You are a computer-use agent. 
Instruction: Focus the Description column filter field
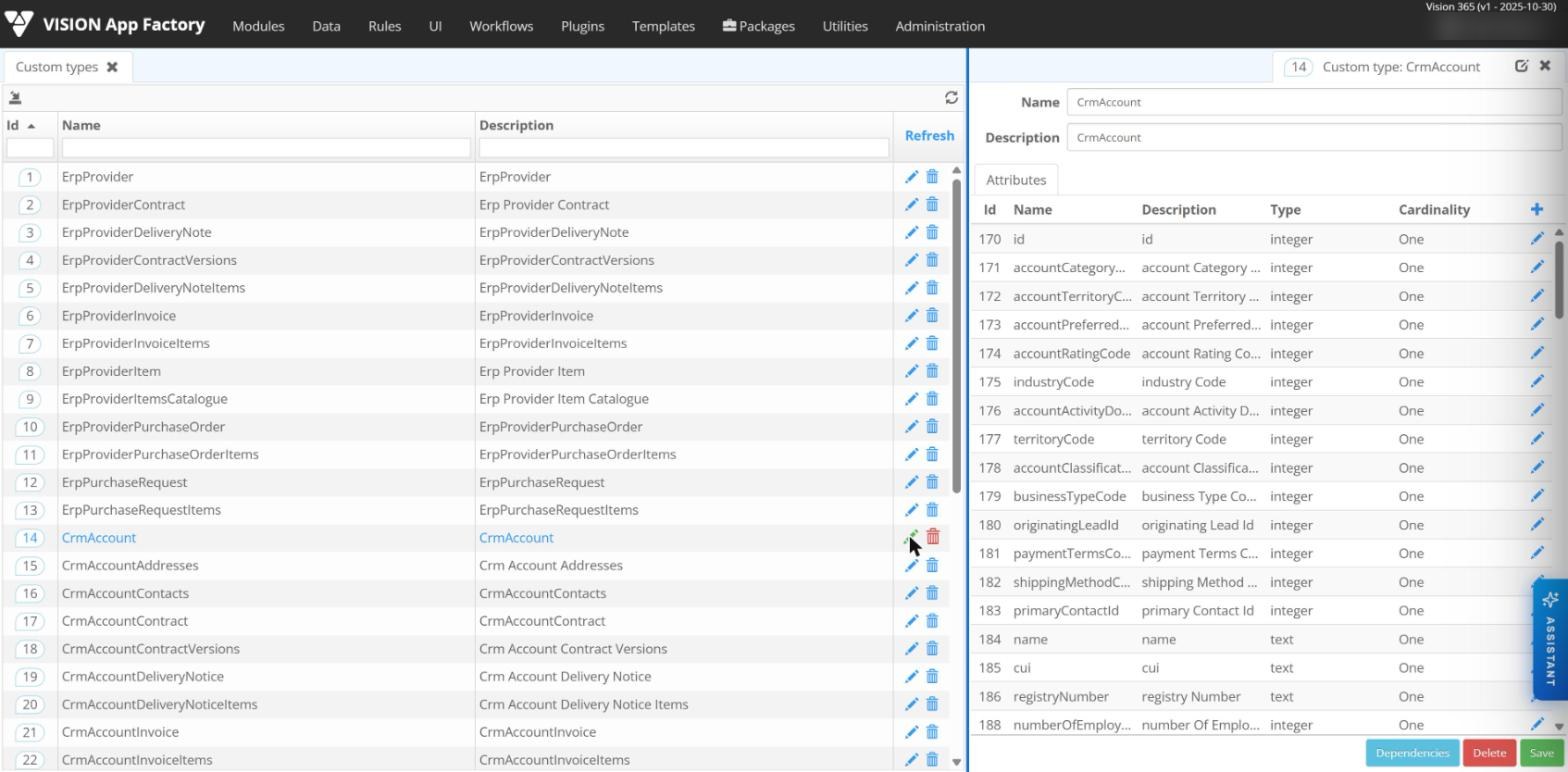(684, 148)
